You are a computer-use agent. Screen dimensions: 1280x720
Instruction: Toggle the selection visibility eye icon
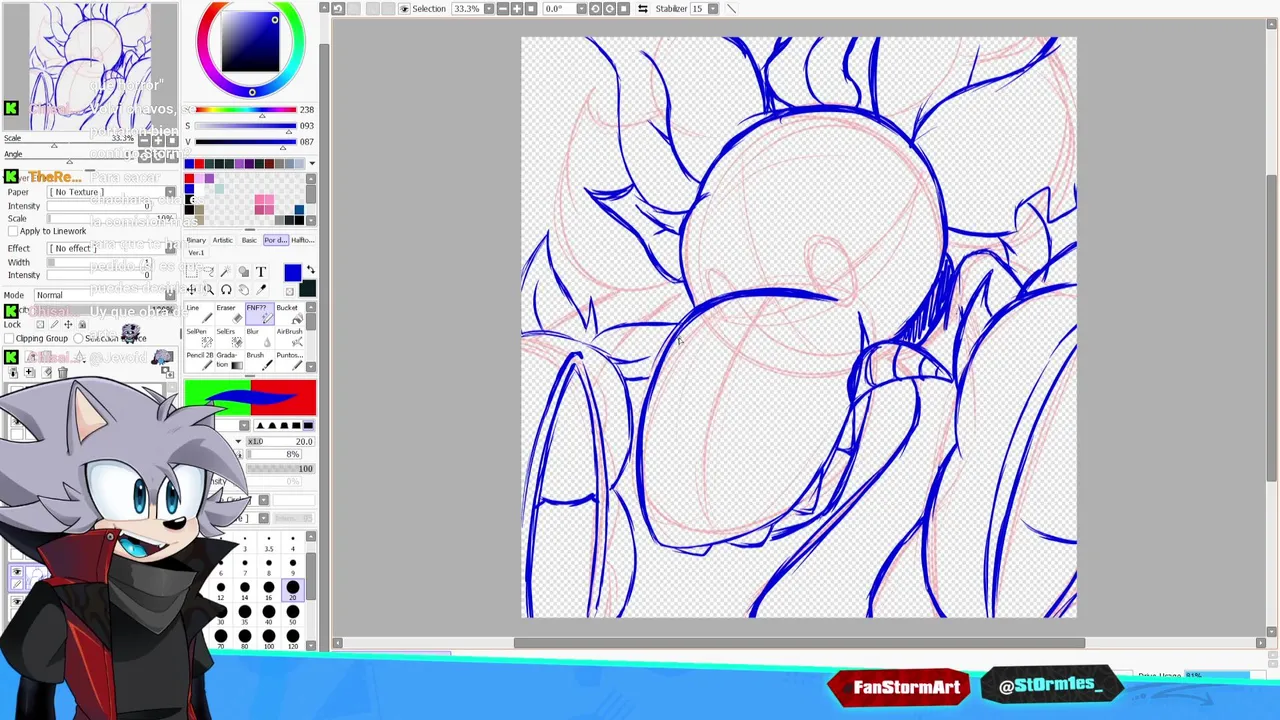pos(403,8)
